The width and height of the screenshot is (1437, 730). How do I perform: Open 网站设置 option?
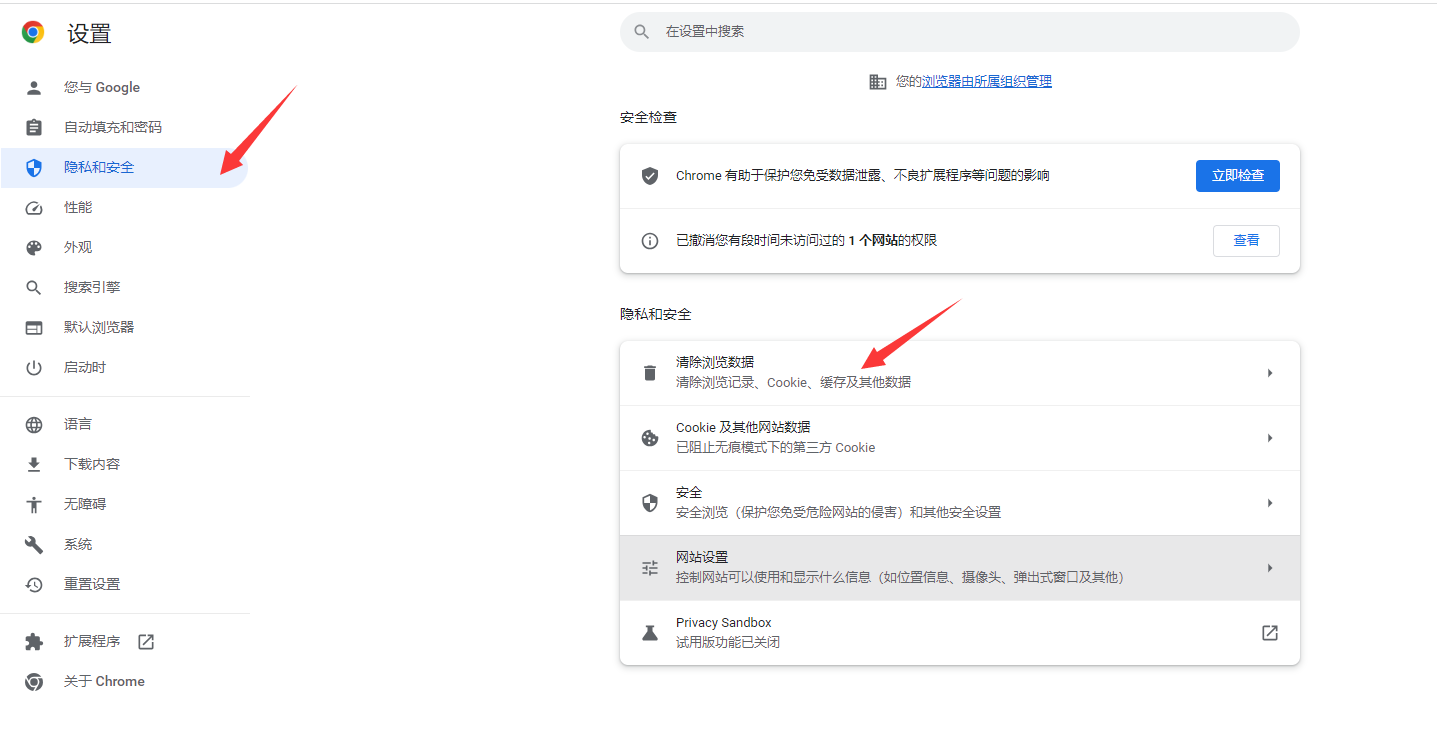(x=960, y=568)
